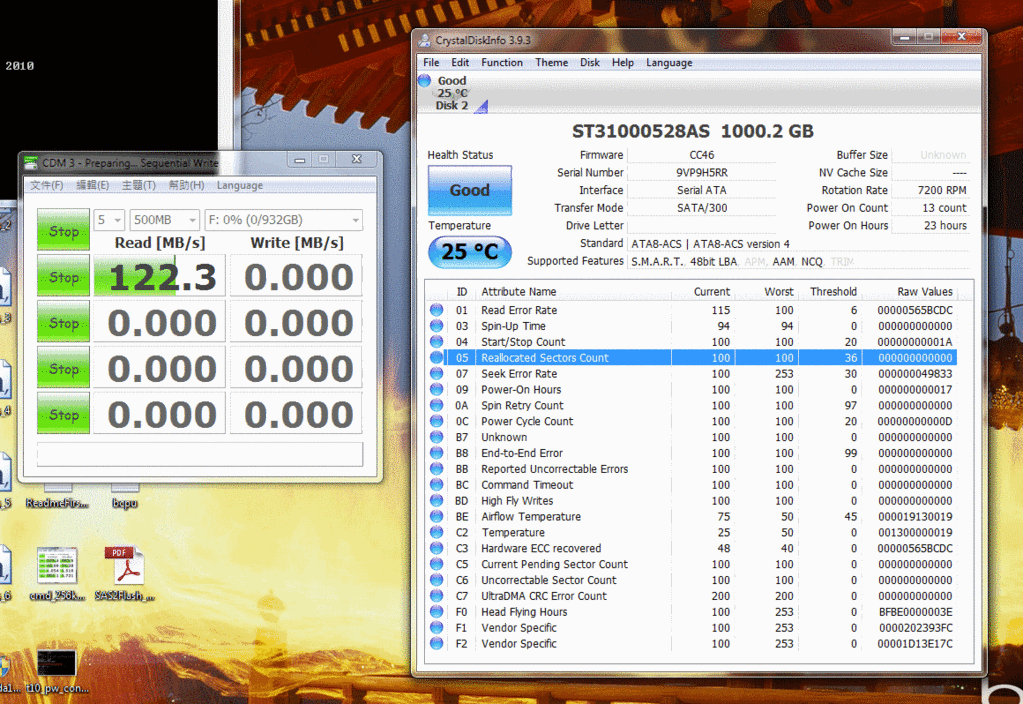Open the Language menu in CDM window
The width and height of the screenshot is (1023, 704).
pyautogui.click(x=240, y=185)
